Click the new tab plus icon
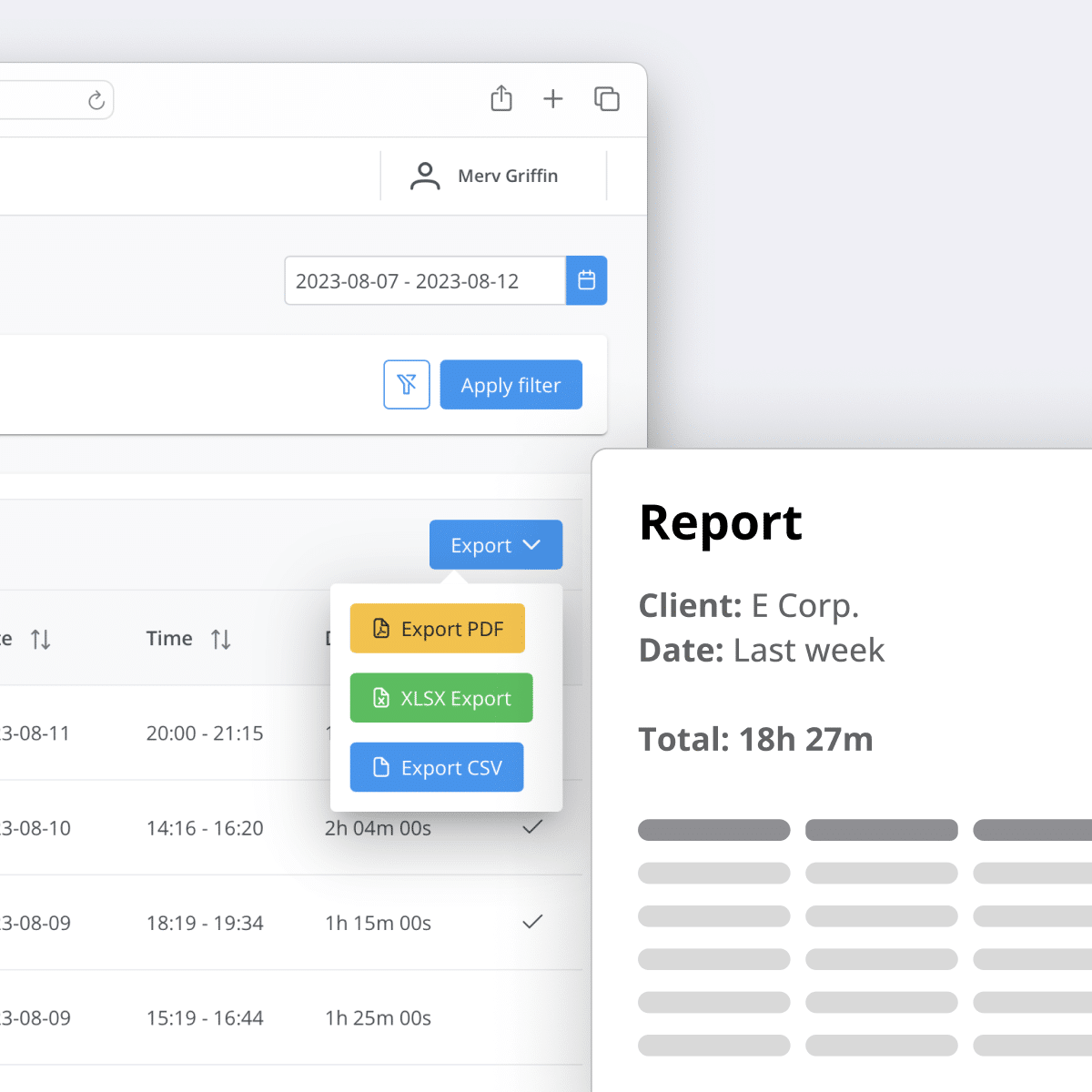This screenshot has width=1092, height=1092. tap(553, 98)
